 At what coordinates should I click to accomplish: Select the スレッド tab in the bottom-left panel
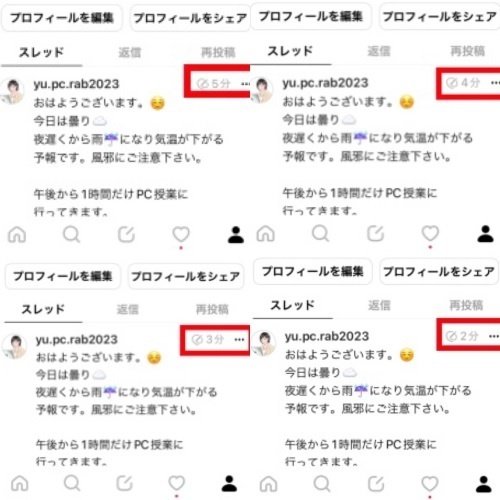(43, 309)
